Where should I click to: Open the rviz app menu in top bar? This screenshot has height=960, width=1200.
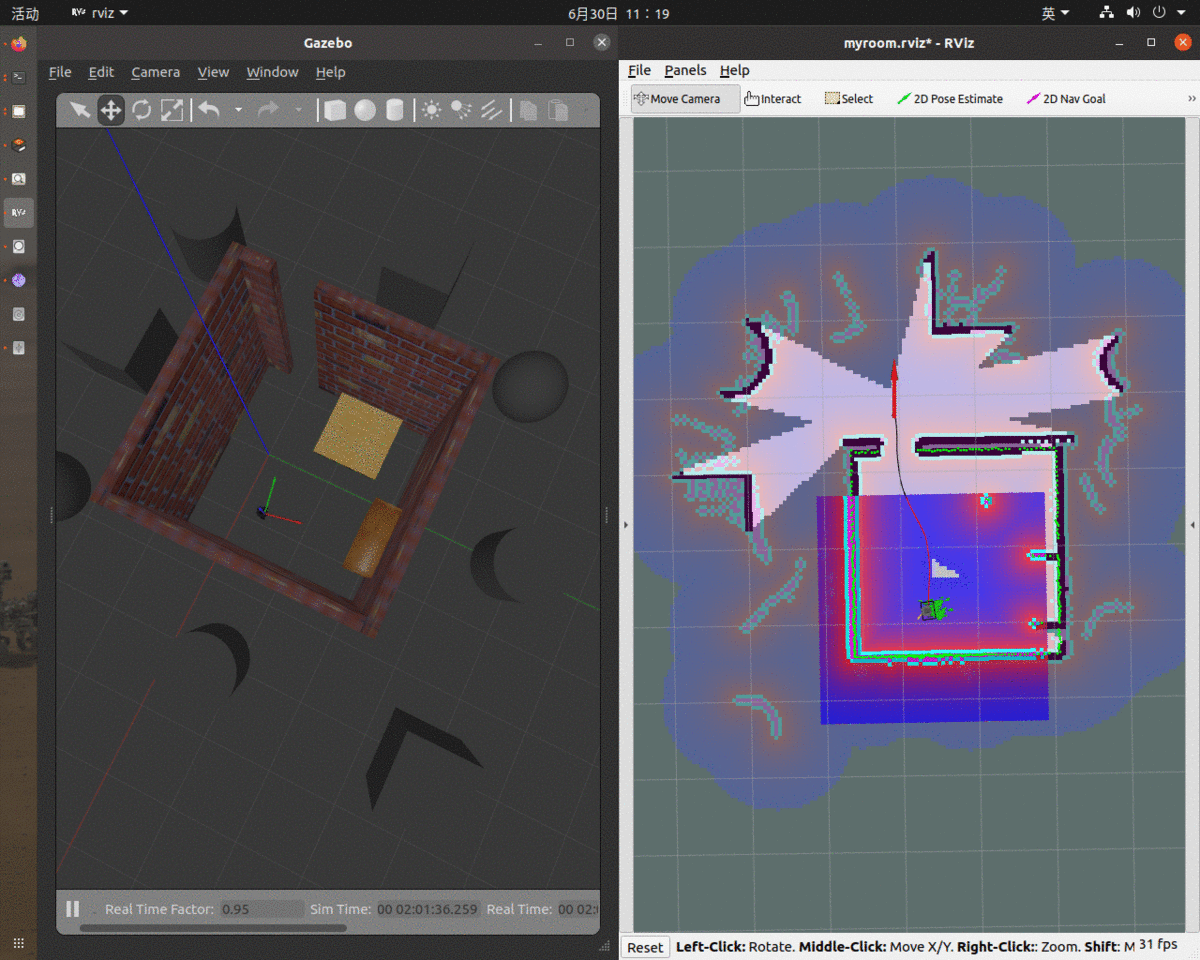(x=100, y=13)
